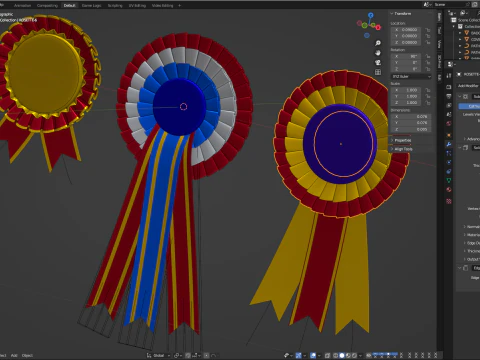
Task: Click the hand pan-view gizmo icon
Action: (378, 53)
